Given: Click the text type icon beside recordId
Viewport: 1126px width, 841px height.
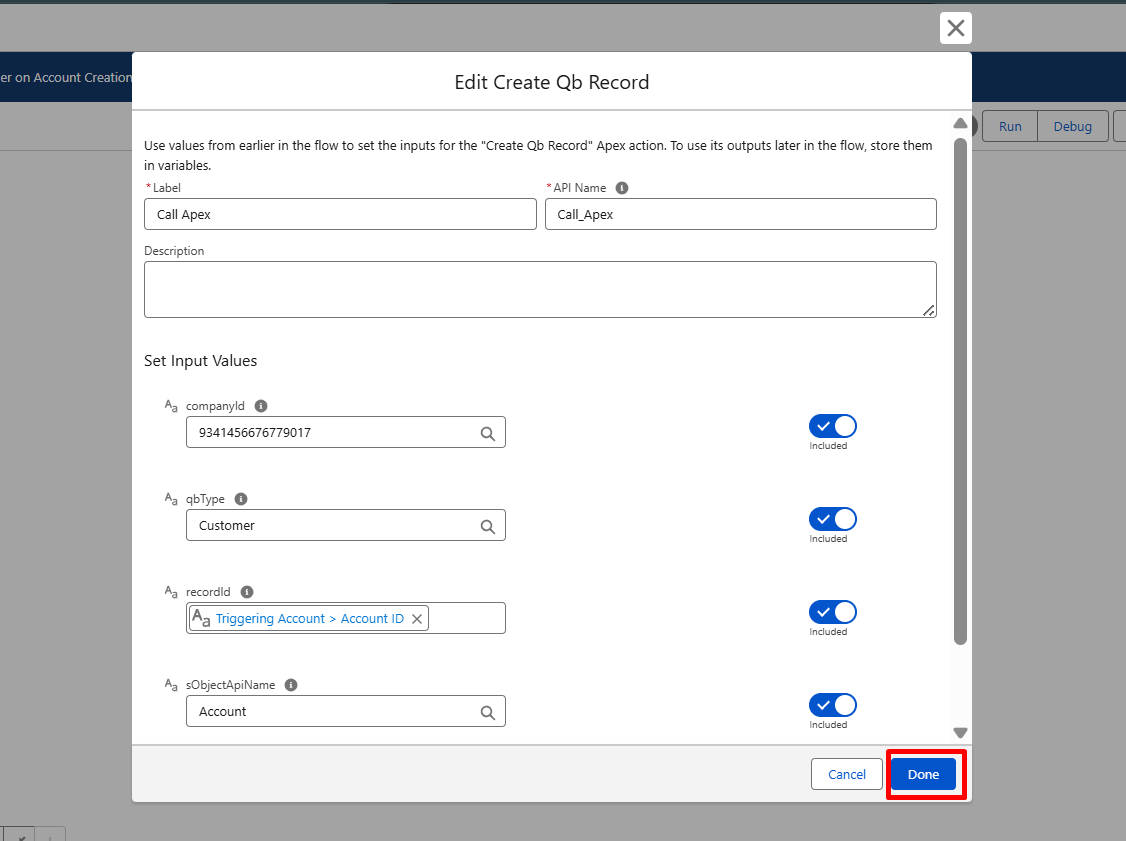Looking at the screenshot, I should 171,592.
